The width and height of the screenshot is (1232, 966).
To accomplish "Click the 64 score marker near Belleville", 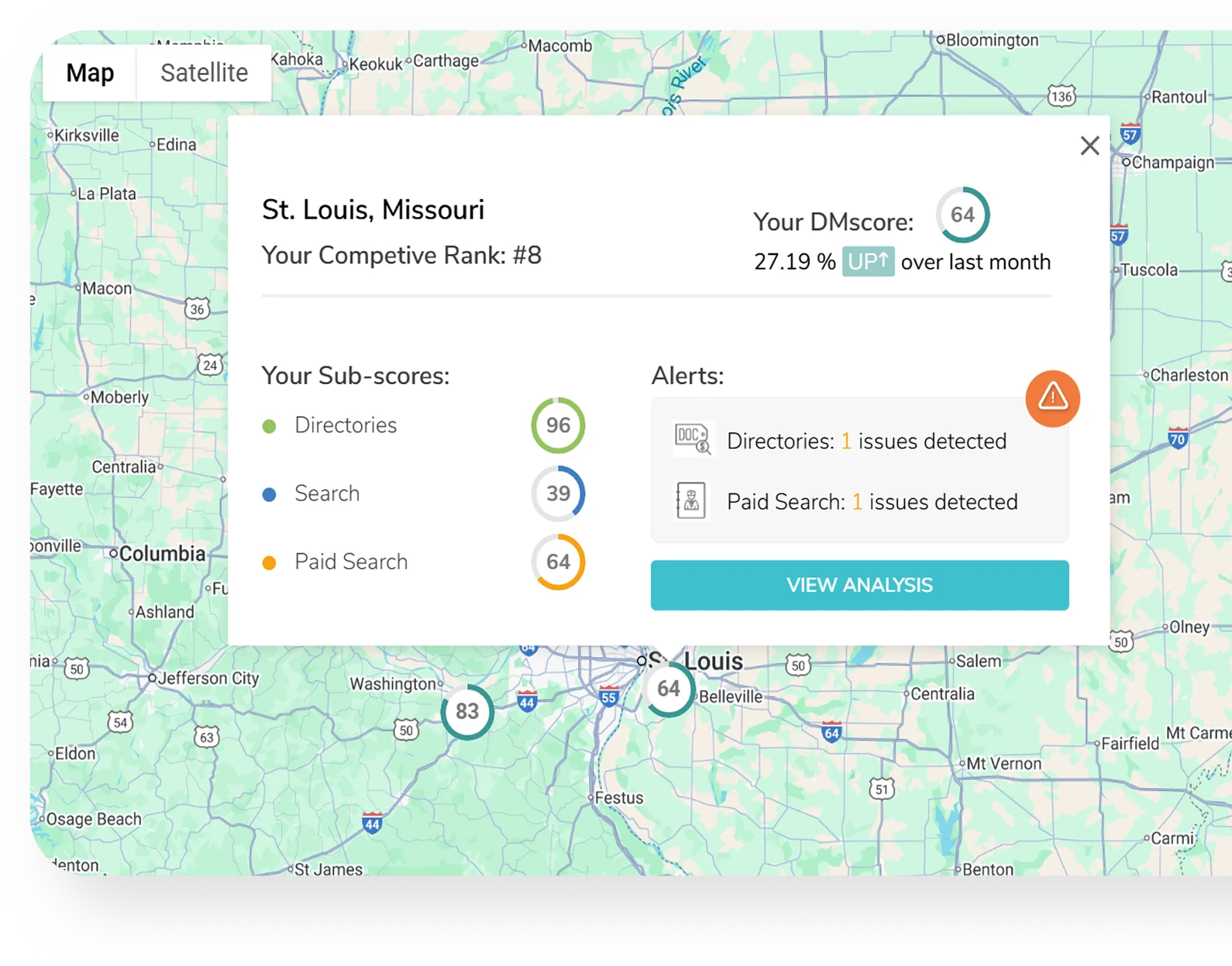I will coord(669,689).
